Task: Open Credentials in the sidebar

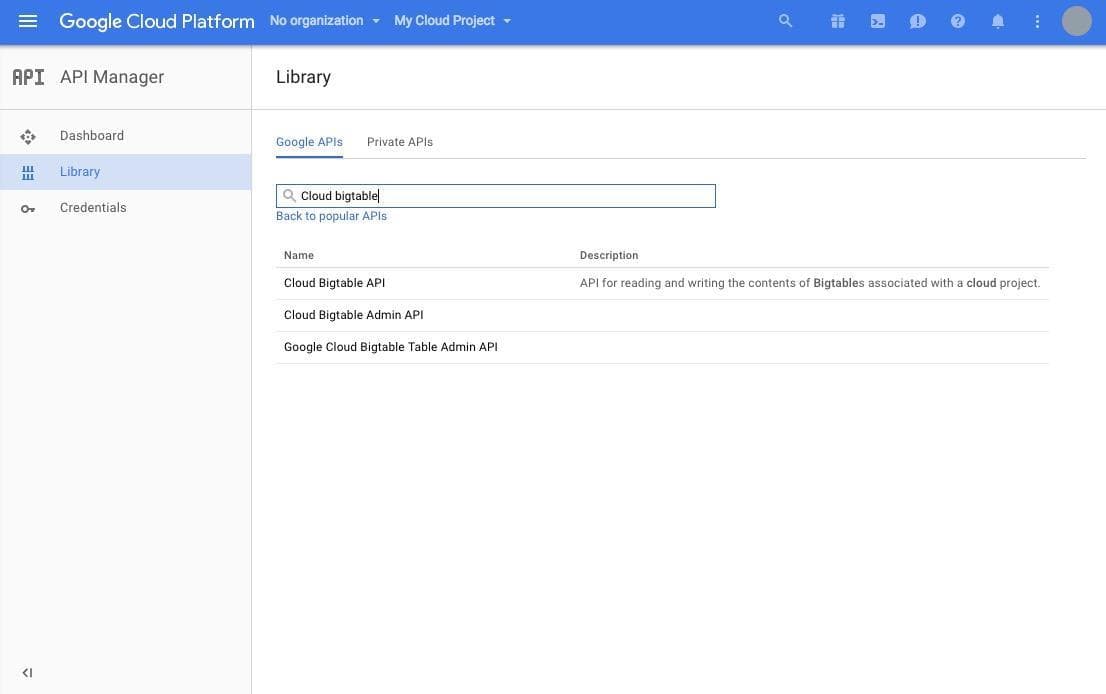Action: point(93,207)
